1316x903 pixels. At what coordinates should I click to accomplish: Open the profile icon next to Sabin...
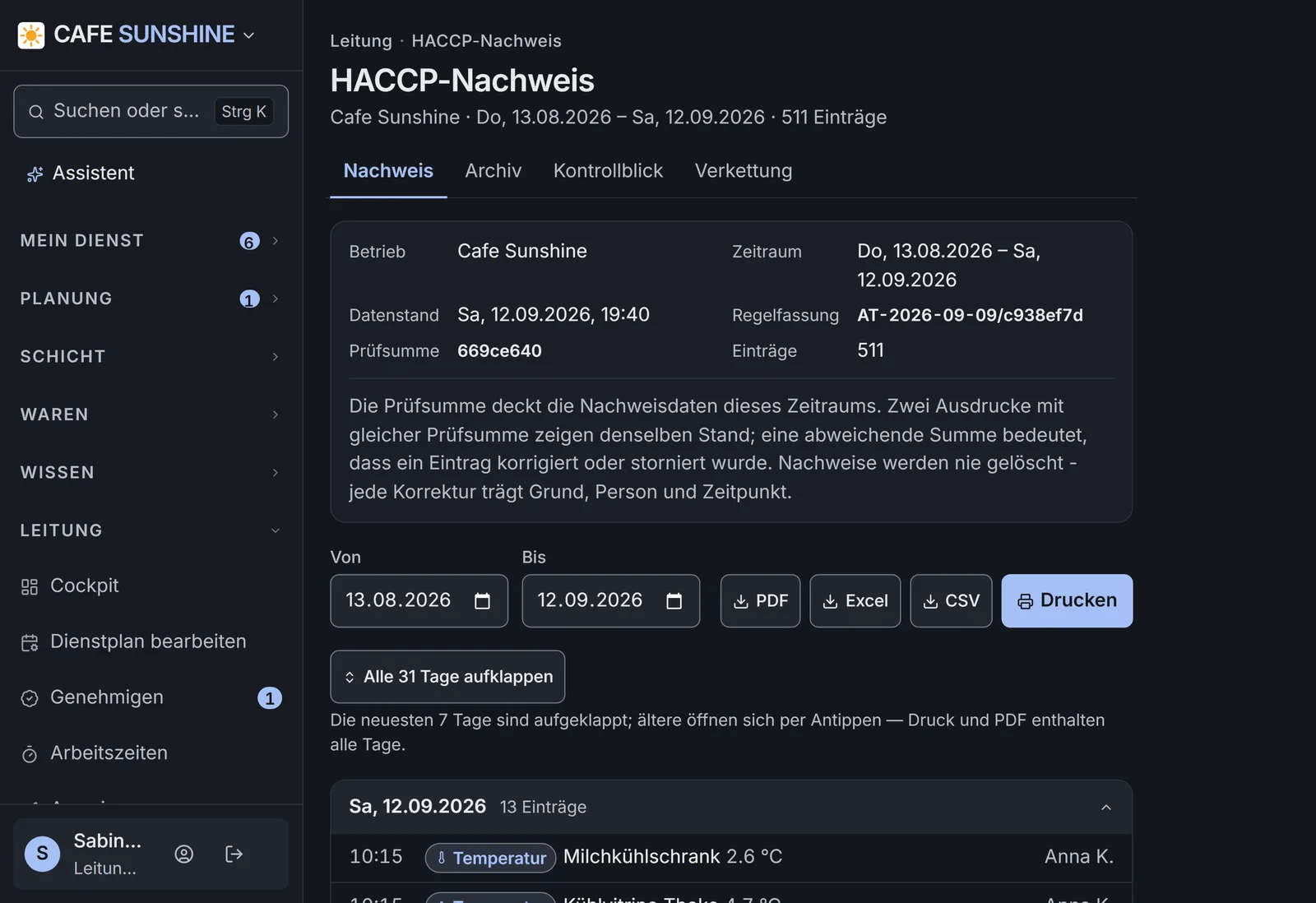coord(184,854)
